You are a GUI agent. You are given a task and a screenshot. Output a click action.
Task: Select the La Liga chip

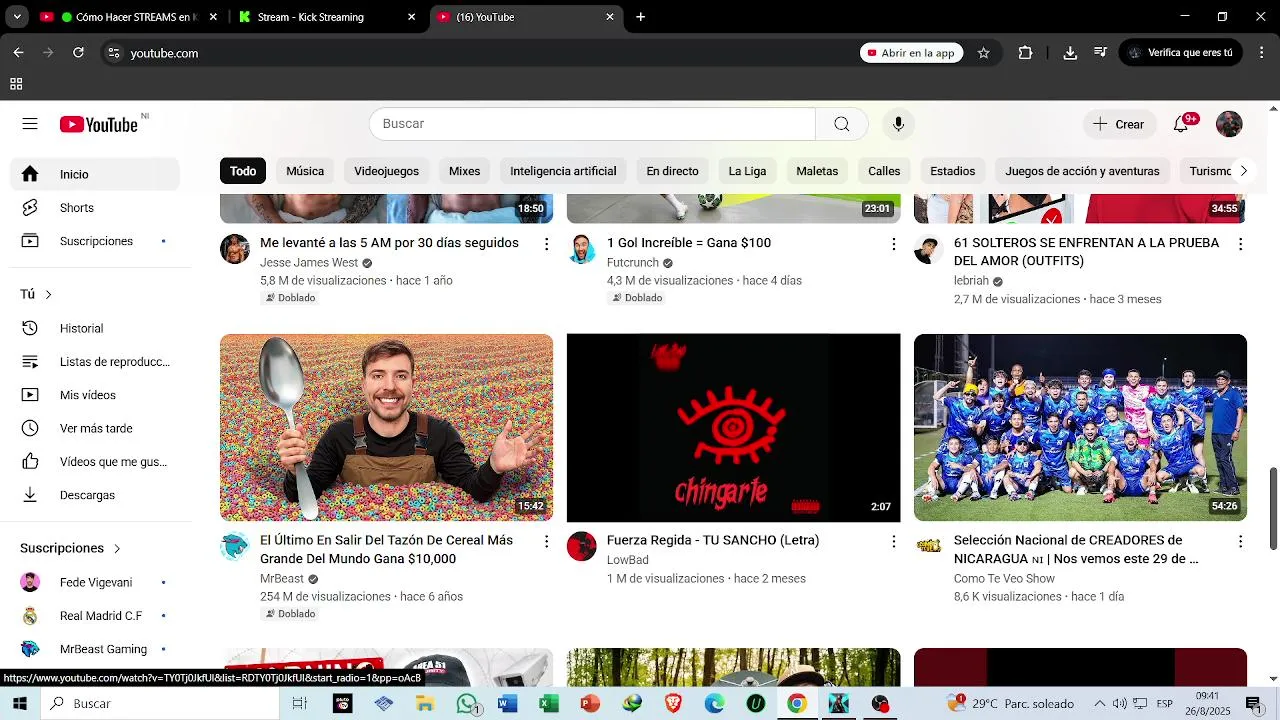pyautogui.click(x=747, y=171)
